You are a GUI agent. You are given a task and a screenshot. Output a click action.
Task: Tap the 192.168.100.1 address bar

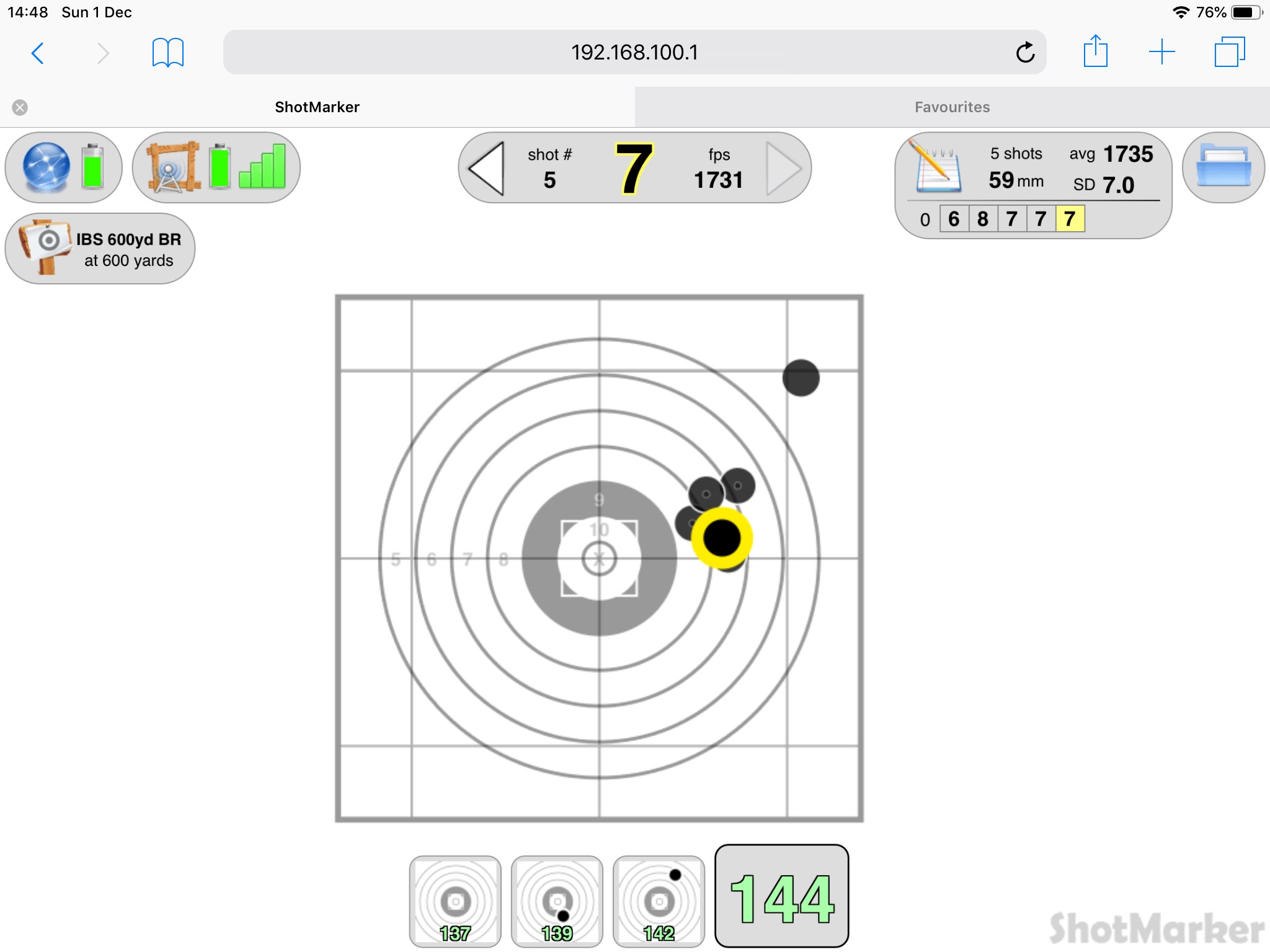tap(634, 53)
